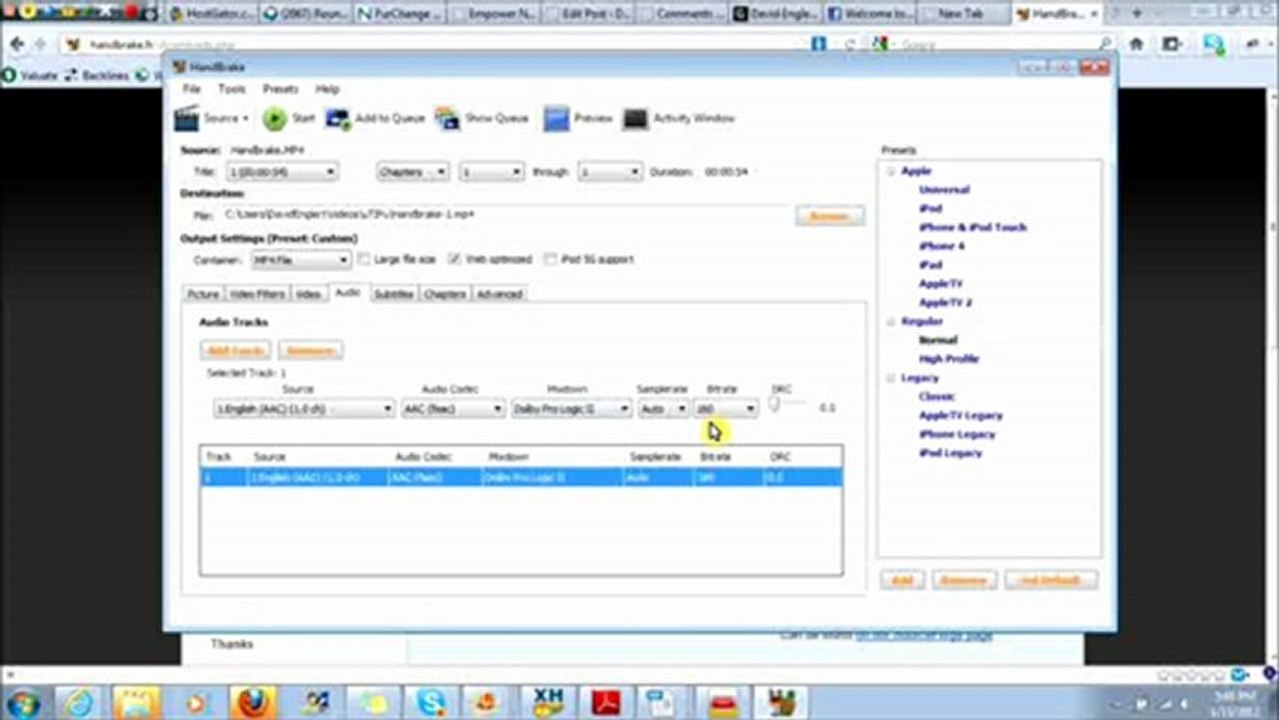The height and width of the screenshot is (720, 1279).
Task: Open the Help menu
Action: pyautogui.click(x=327, y=89)
